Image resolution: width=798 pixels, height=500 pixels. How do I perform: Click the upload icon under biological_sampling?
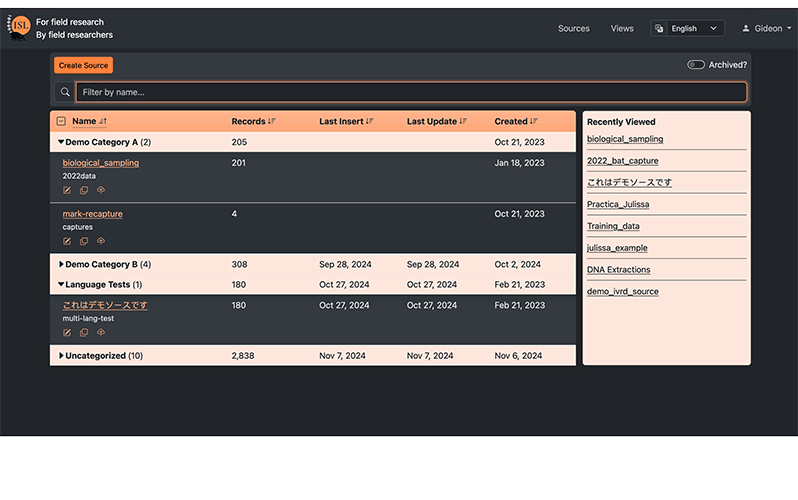click(x=101, y=190)
